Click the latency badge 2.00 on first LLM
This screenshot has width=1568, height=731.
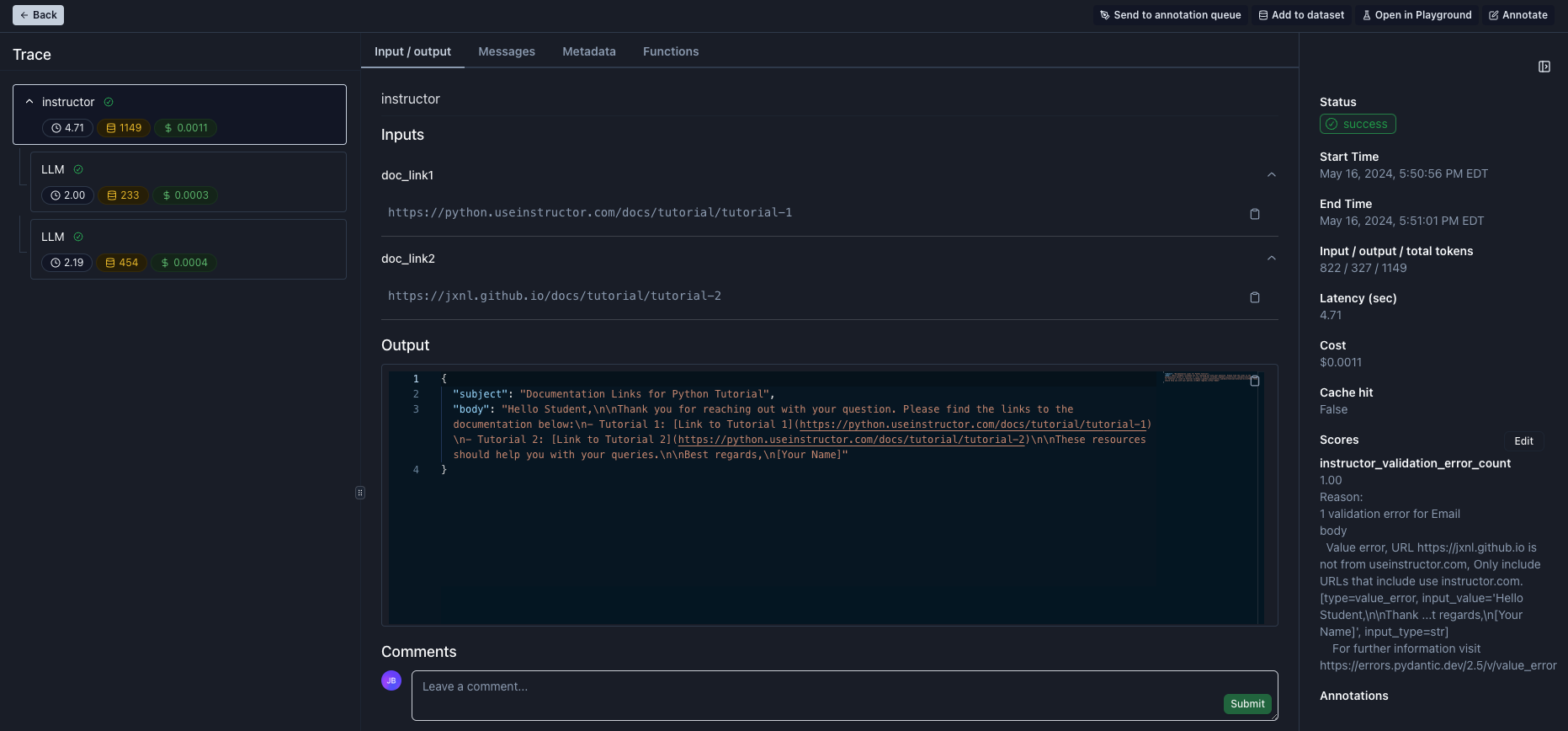67,195
